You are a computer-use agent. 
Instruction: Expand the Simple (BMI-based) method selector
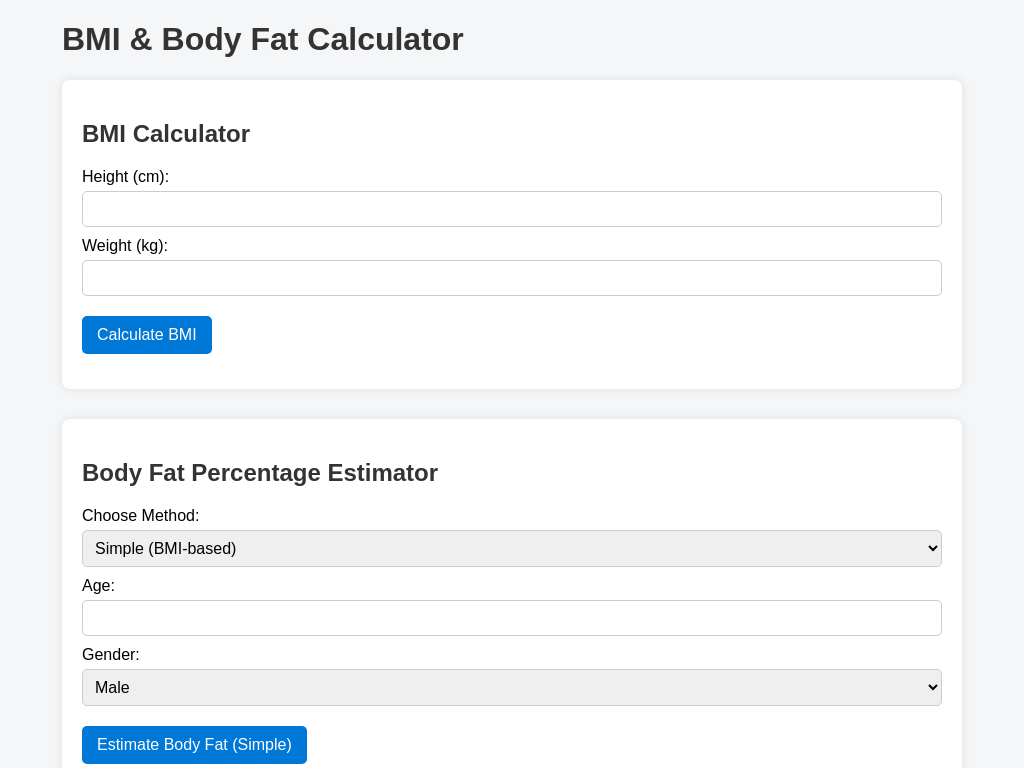click(x=512, y=548)
